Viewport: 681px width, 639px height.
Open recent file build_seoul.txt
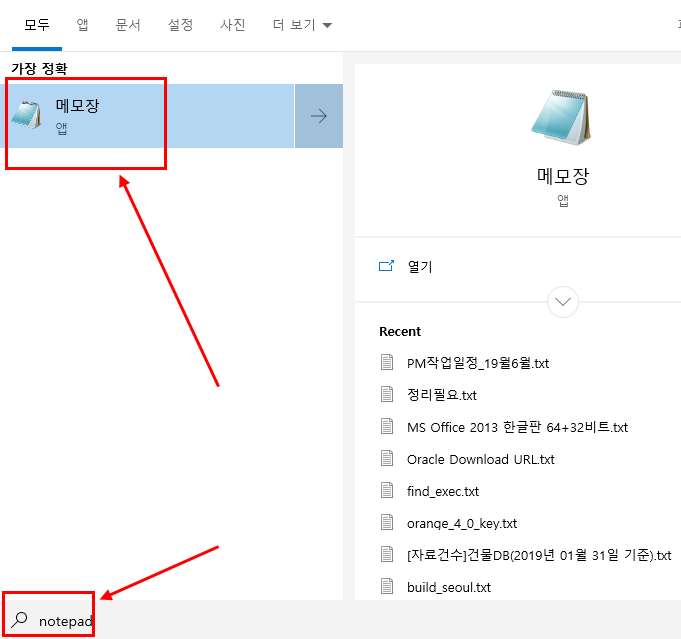449,587
